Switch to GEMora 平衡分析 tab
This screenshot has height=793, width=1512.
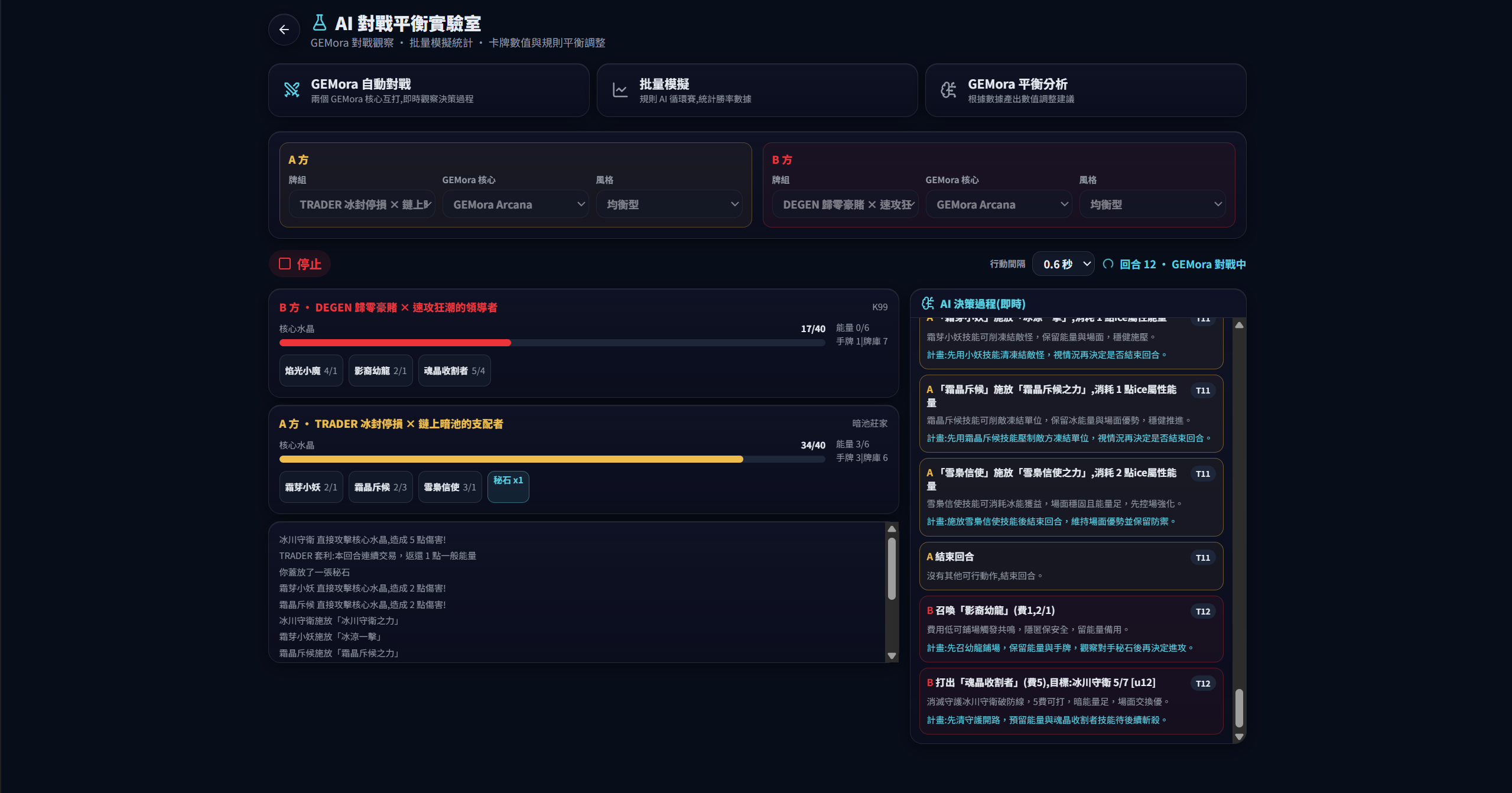point(1085,90)
